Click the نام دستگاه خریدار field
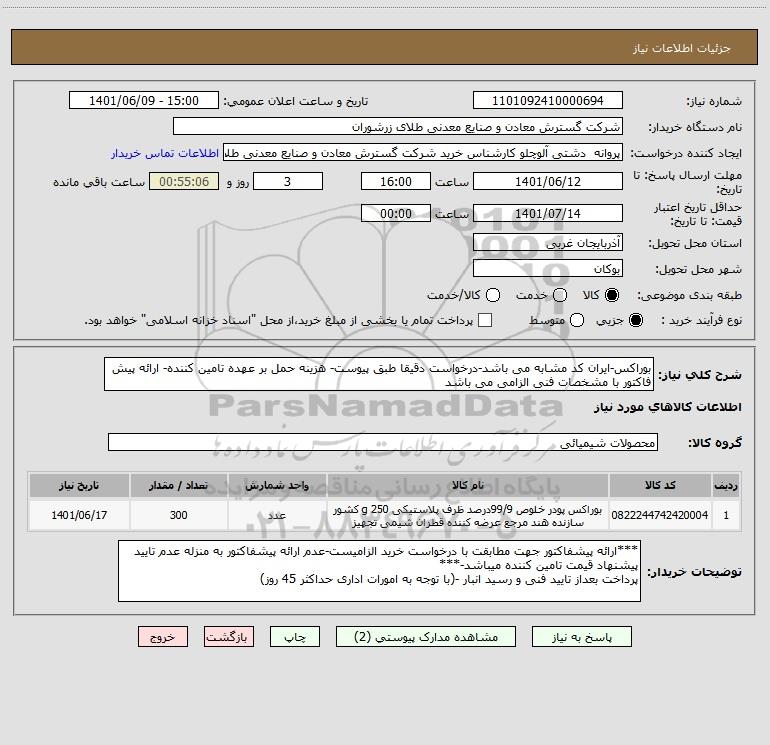This screenshot has height=745, width=770. pyautogui.click(x=398, y=127)
